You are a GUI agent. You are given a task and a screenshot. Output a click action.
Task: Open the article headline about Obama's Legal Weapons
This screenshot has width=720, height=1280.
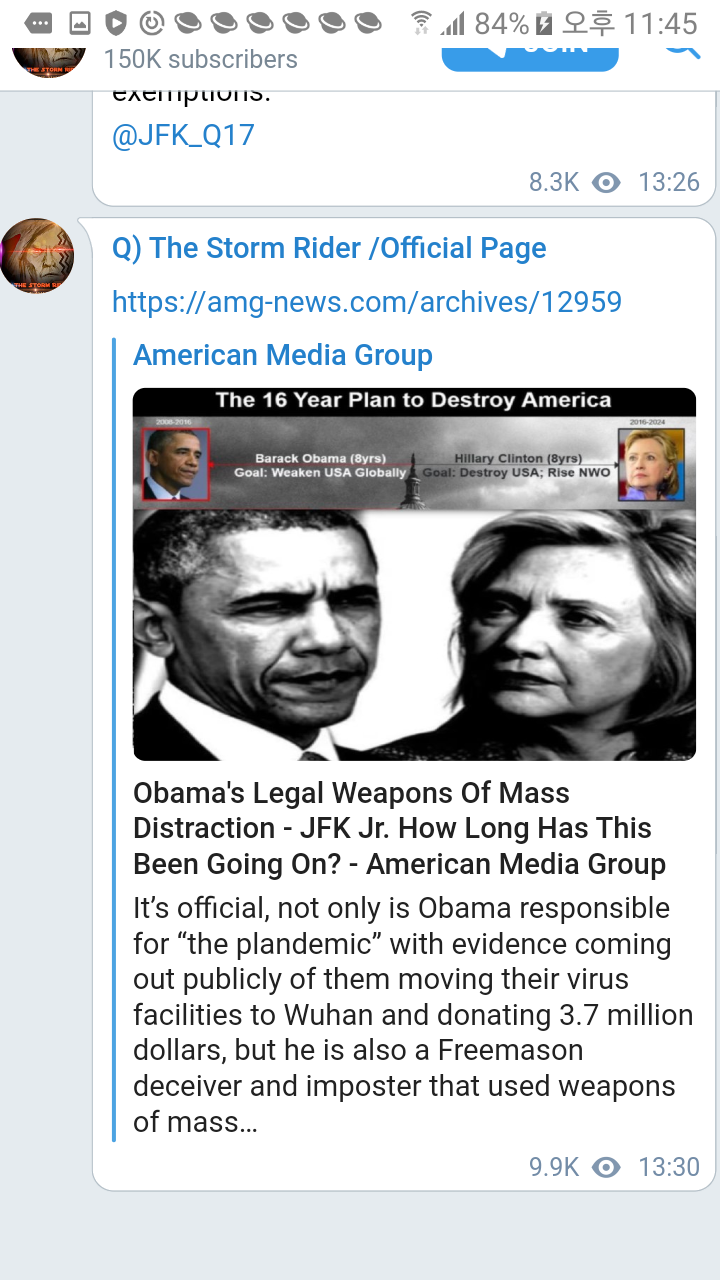coord(400,828)
